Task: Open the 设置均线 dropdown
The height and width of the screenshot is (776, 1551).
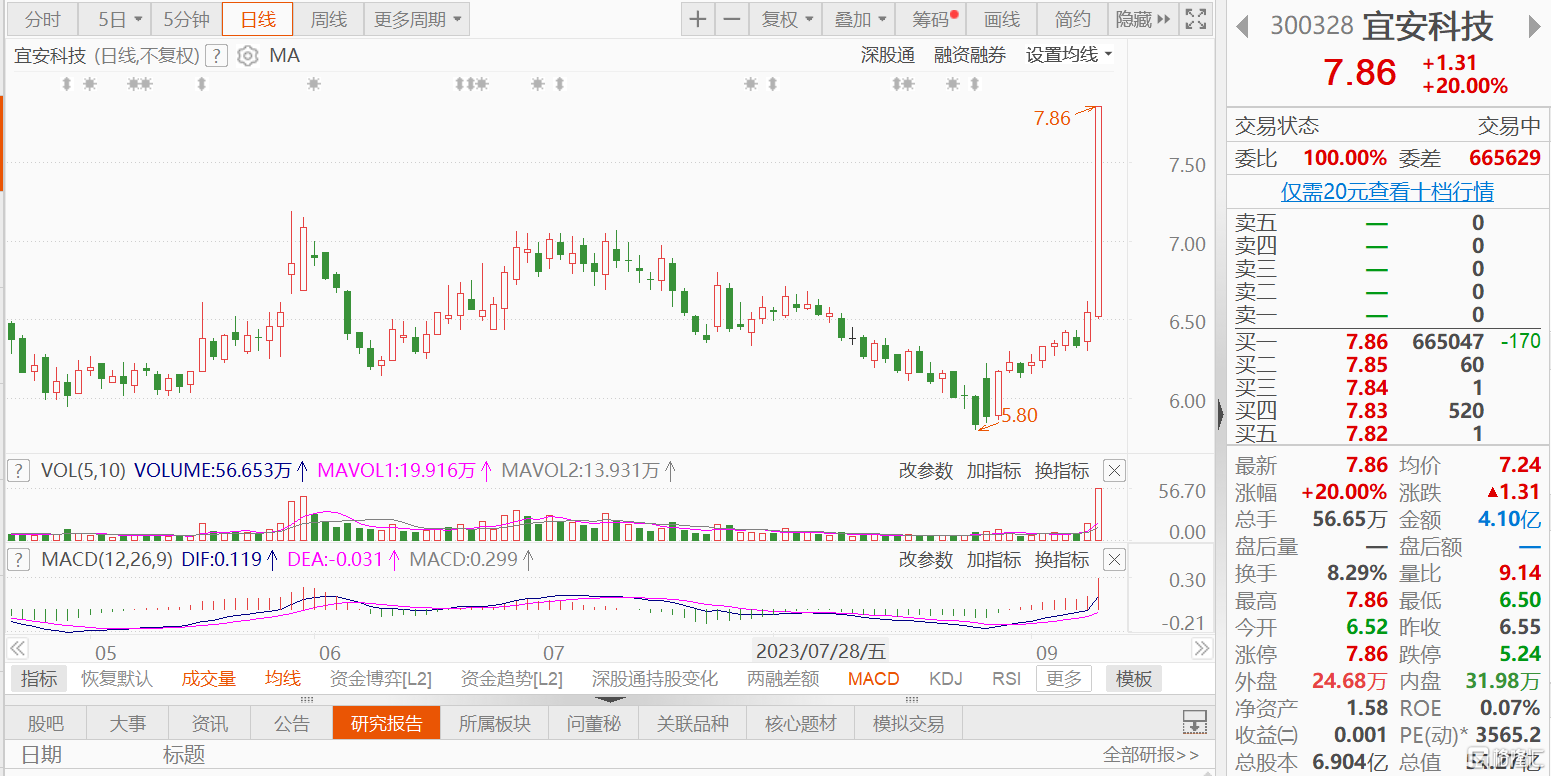Action: [x=1069, y=56]
